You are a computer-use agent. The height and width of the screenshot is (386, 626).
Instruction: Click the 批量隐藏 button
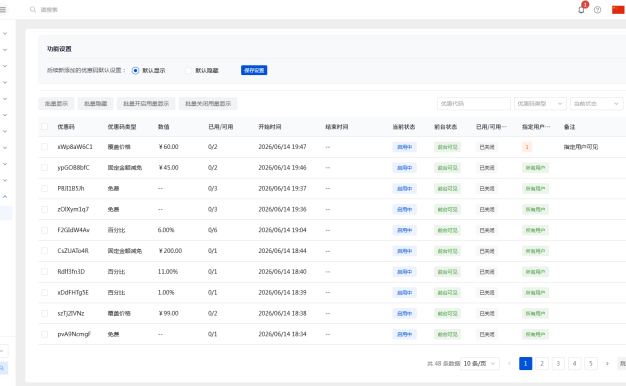click(95, 103)
